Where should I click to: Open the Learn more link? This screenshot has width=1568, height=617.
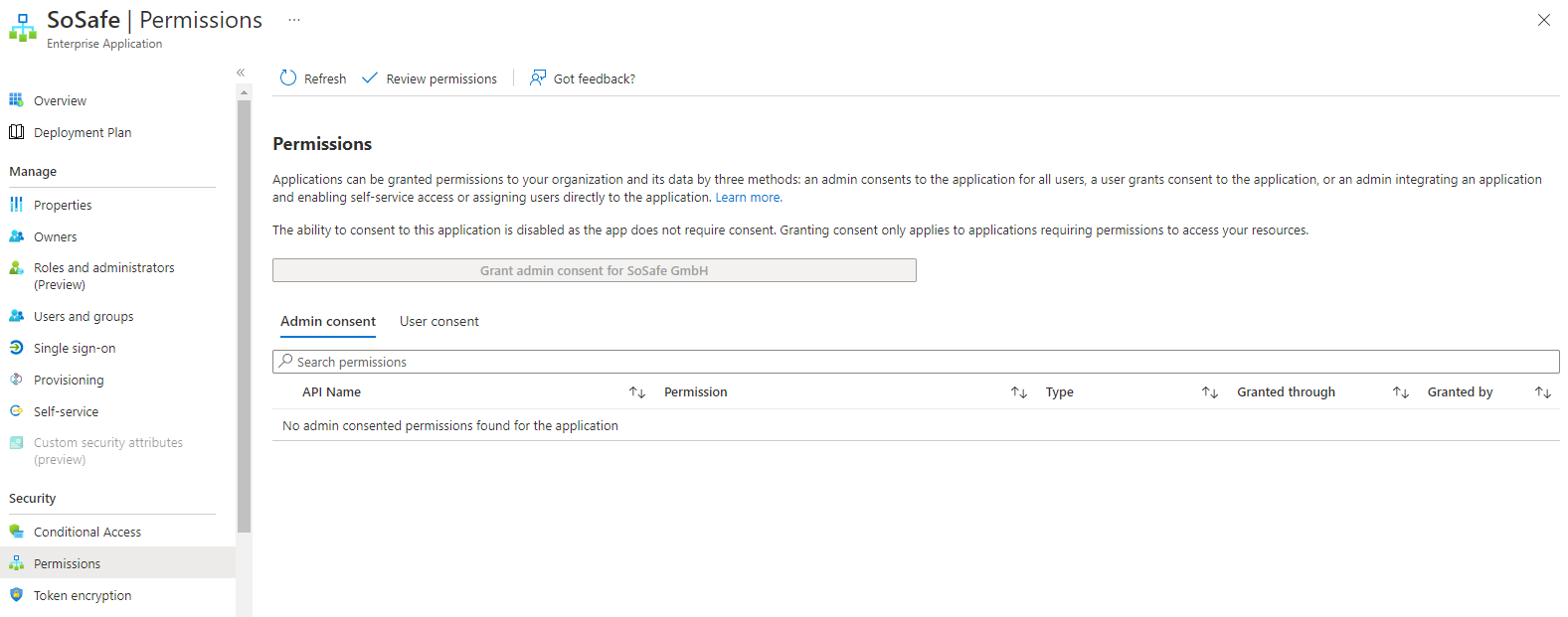(748, 198)
